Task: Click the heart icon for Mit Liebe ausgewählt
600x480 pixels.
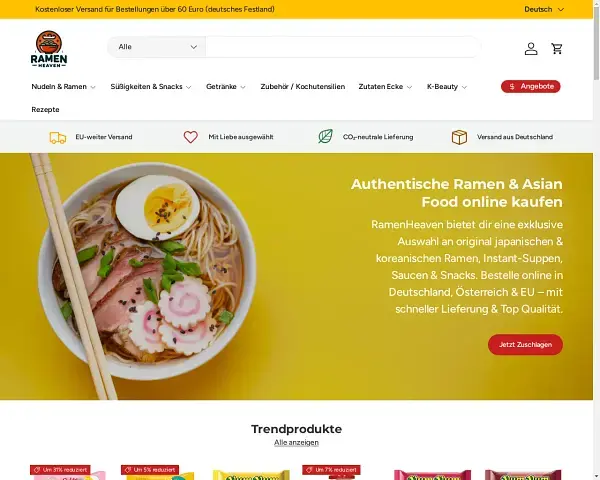Action: coord(191,137)
